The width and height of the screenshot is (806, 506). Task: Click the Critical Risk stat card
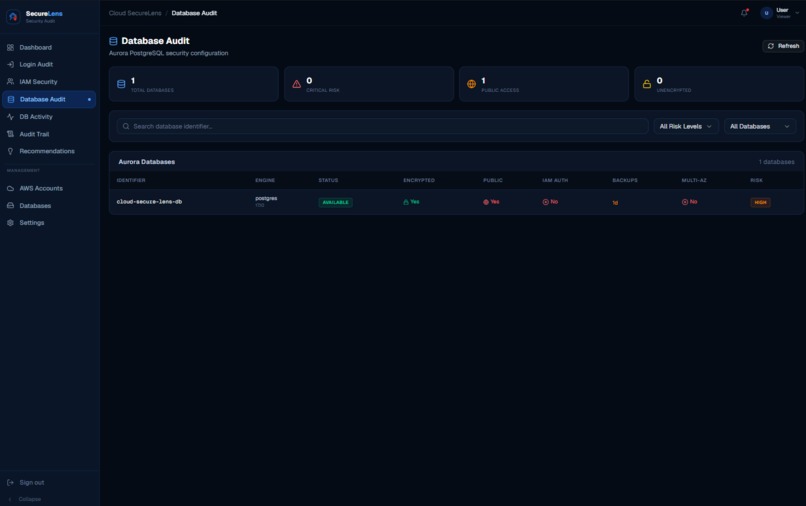pyautogui.click(x=369, y=84)
